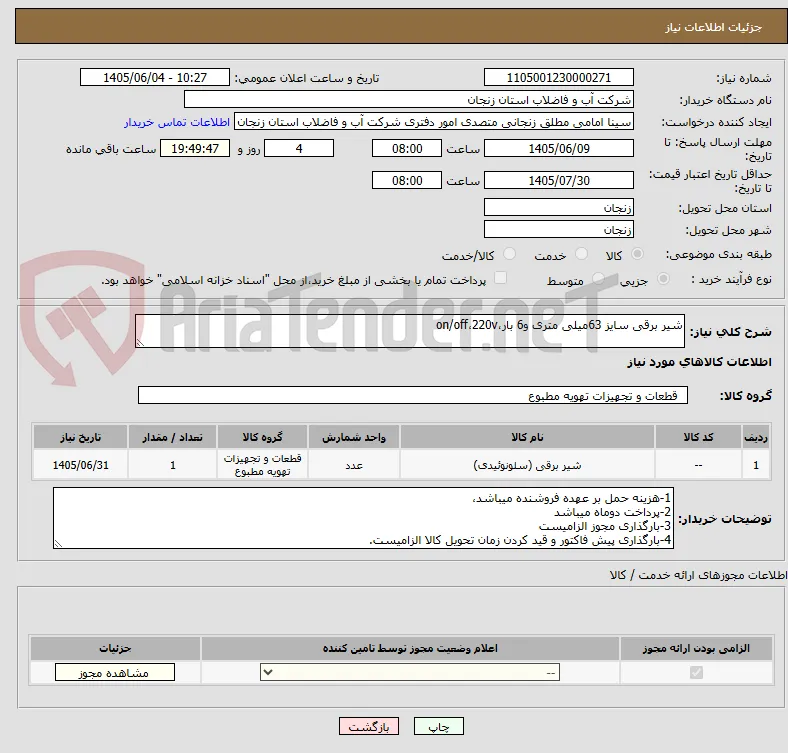Click the requester field سینا امامی مطلق زنجانی
788x753 pixels.
coord(434,122)
